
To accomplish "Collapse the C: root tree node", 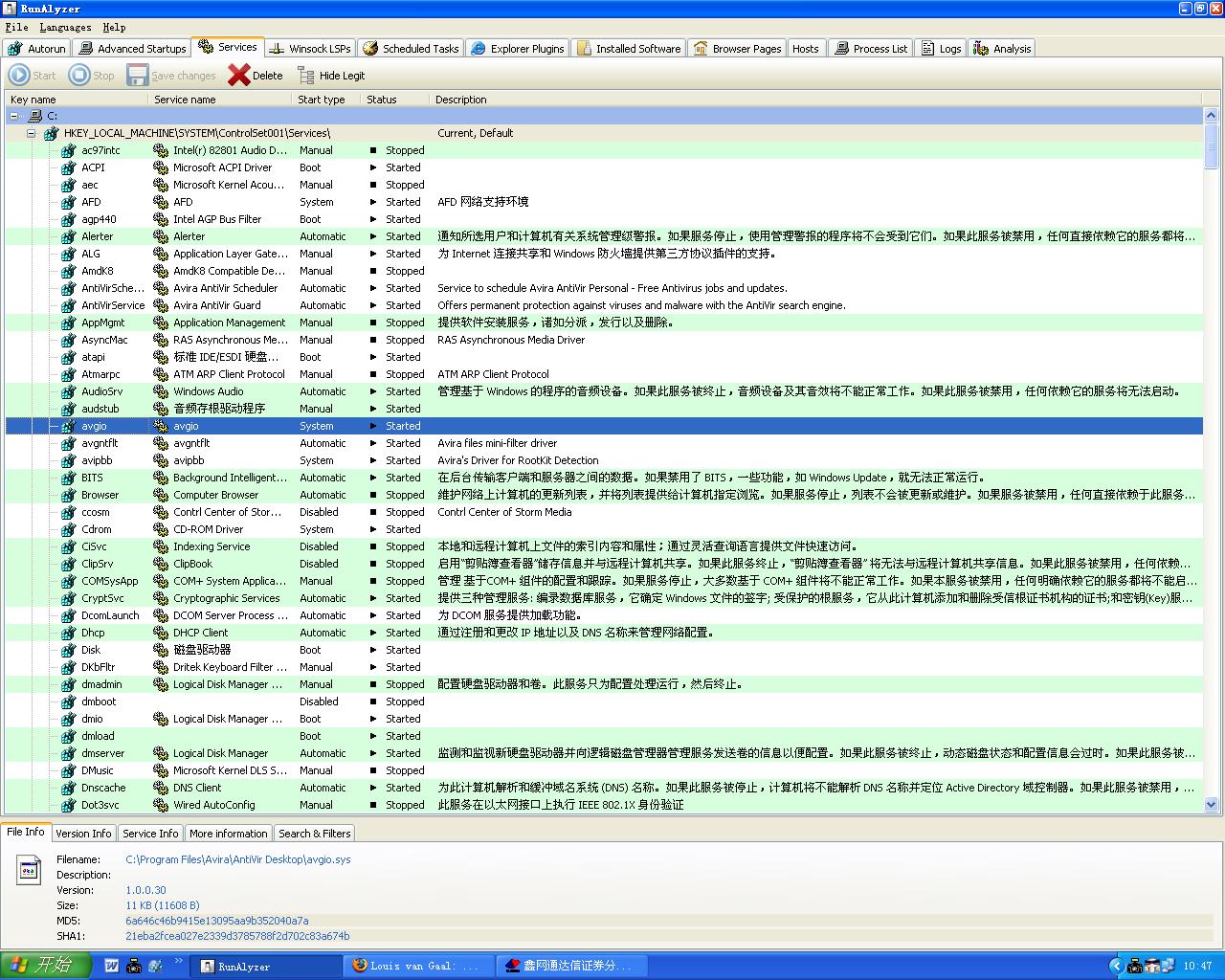I will tap(14, 116).
